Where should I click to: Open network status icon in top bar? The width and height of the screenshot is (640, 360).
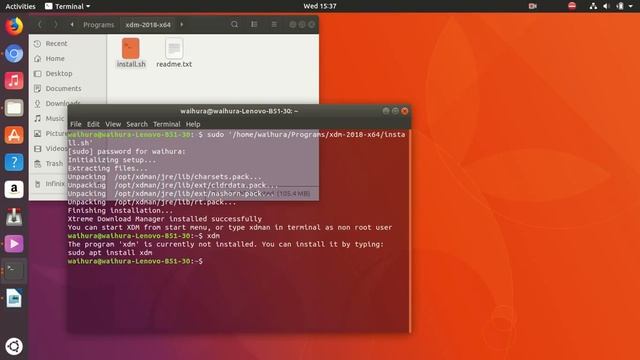(x=593, y=6)
